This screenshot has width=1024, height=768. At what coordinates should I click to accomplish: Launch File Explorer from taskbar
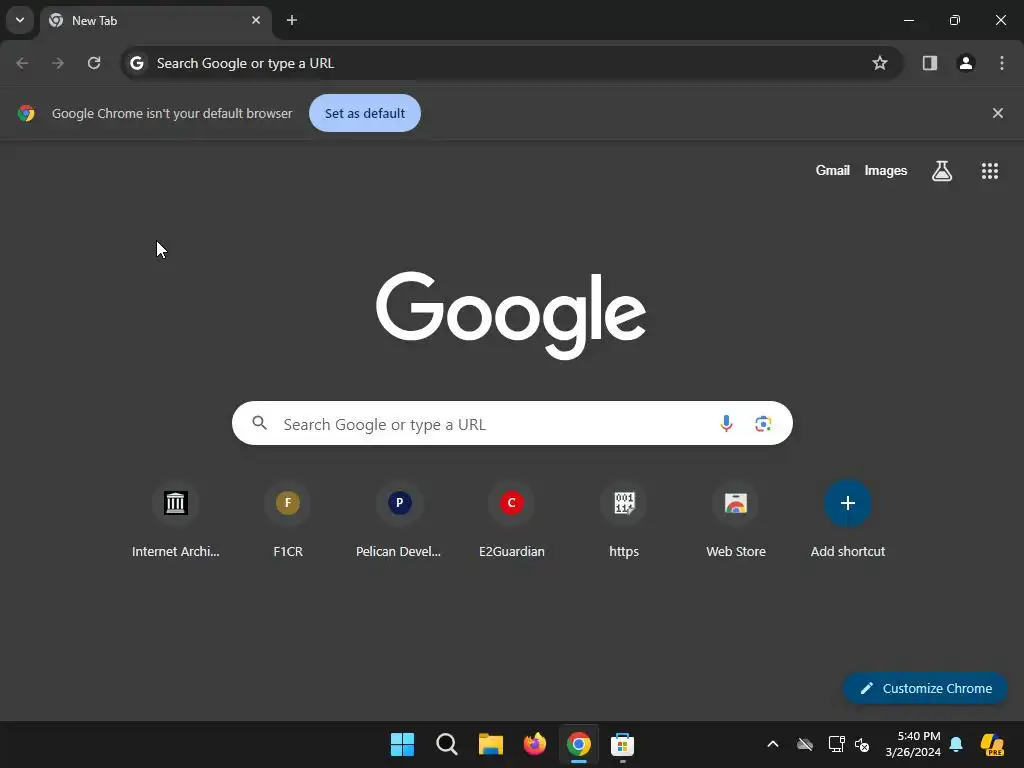tap(490, 744)
